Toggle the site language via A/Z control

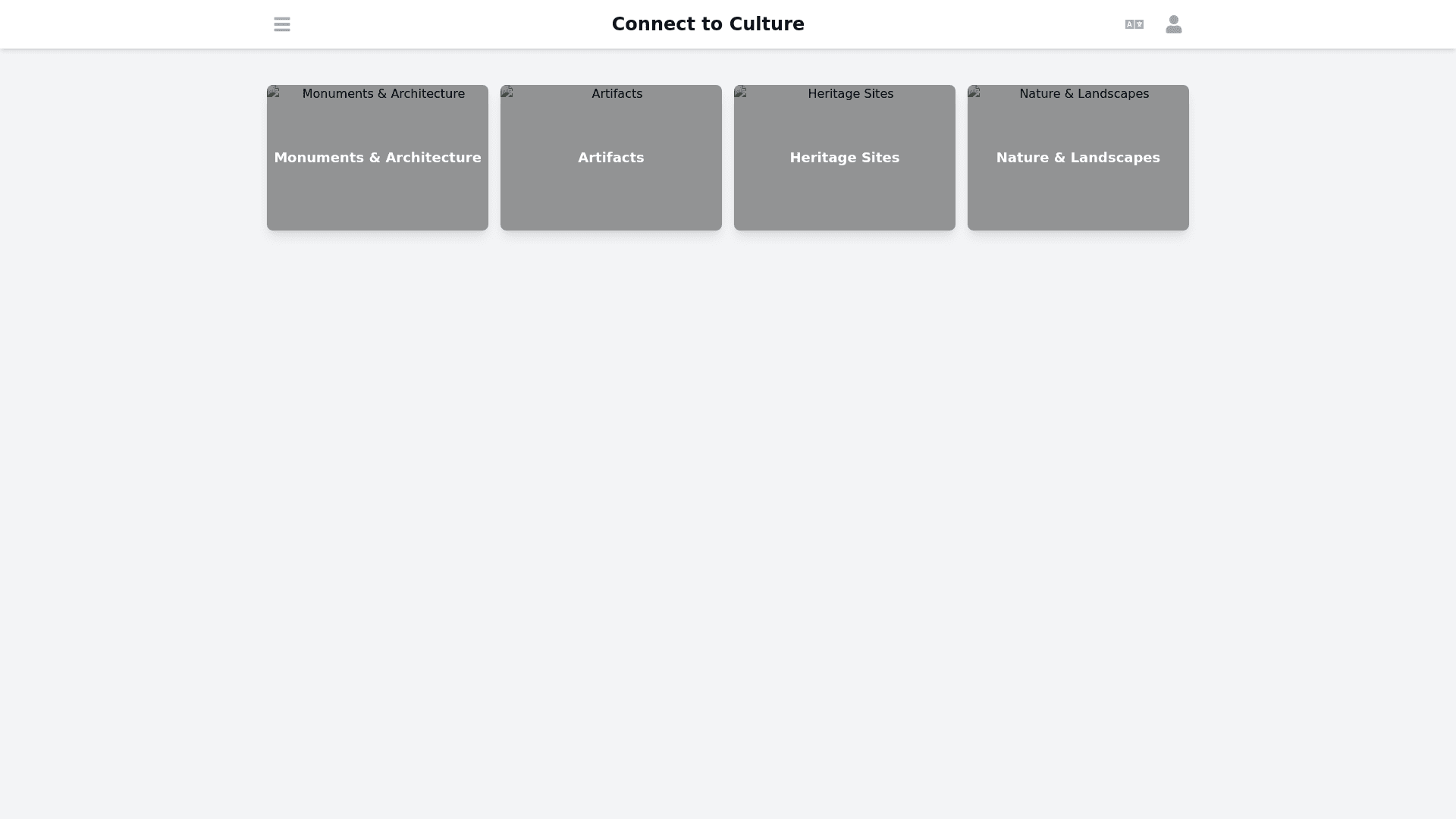point(1133,24)
